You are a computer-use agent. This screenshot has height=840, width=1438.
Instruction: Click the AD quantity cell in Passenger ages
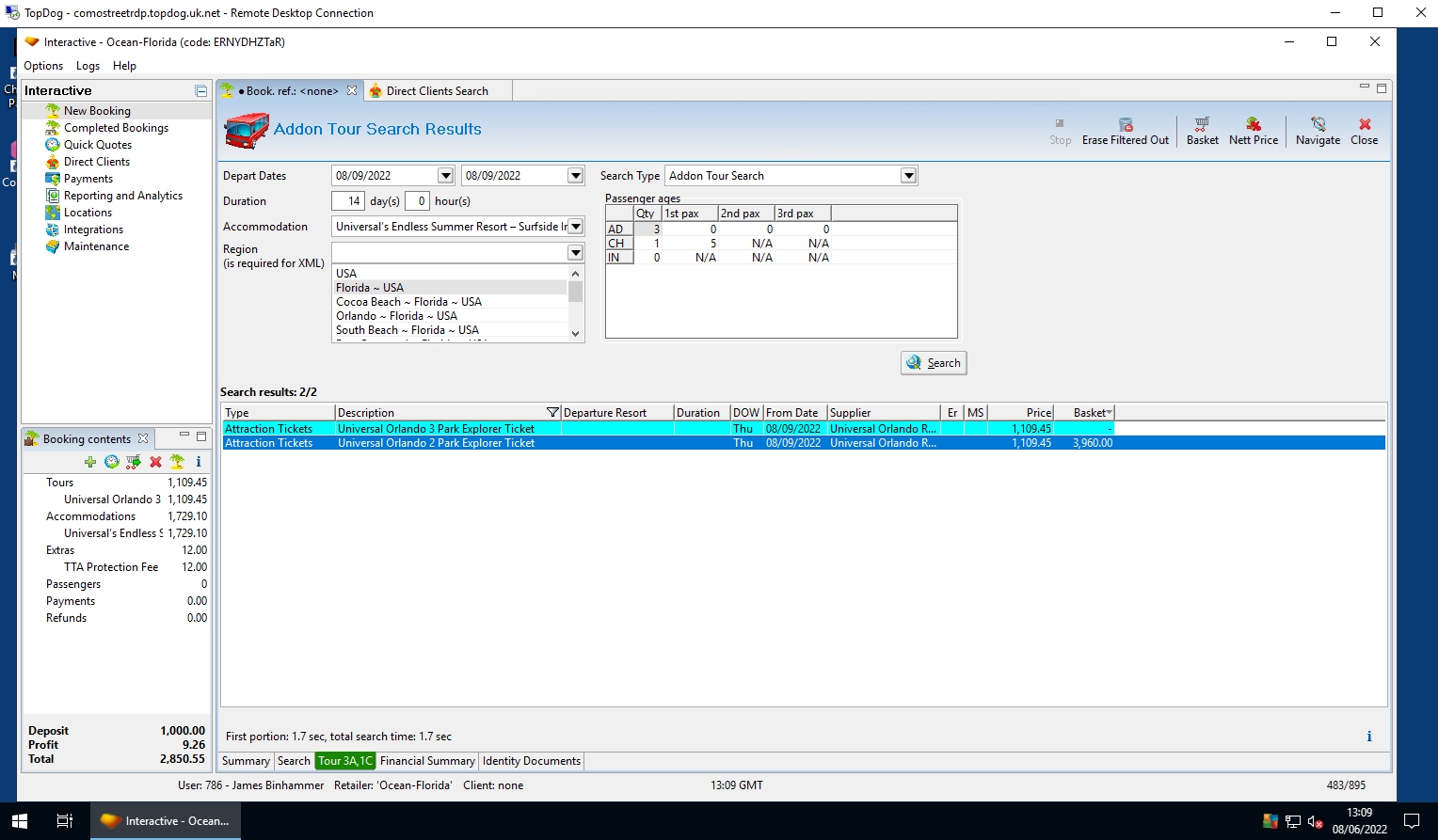[x=647, y=230]
